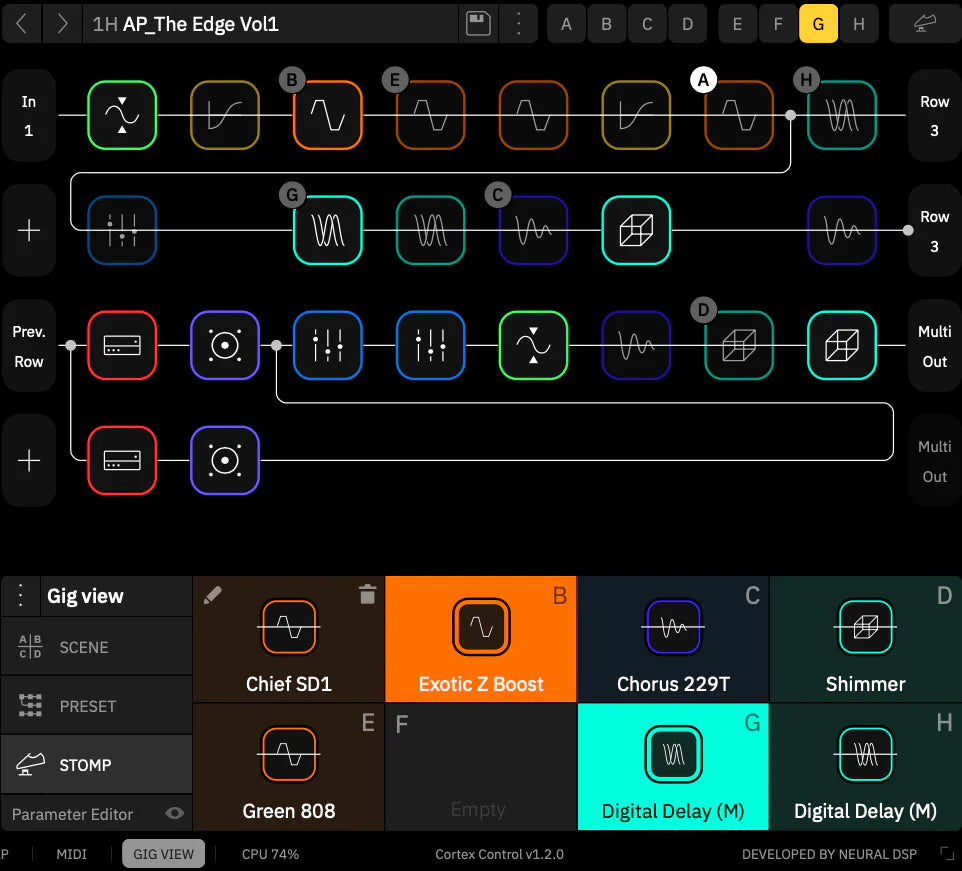Switch to the SCENE tab
The height and width of the screenshot is (871, 962).
[x=96, y=646]
